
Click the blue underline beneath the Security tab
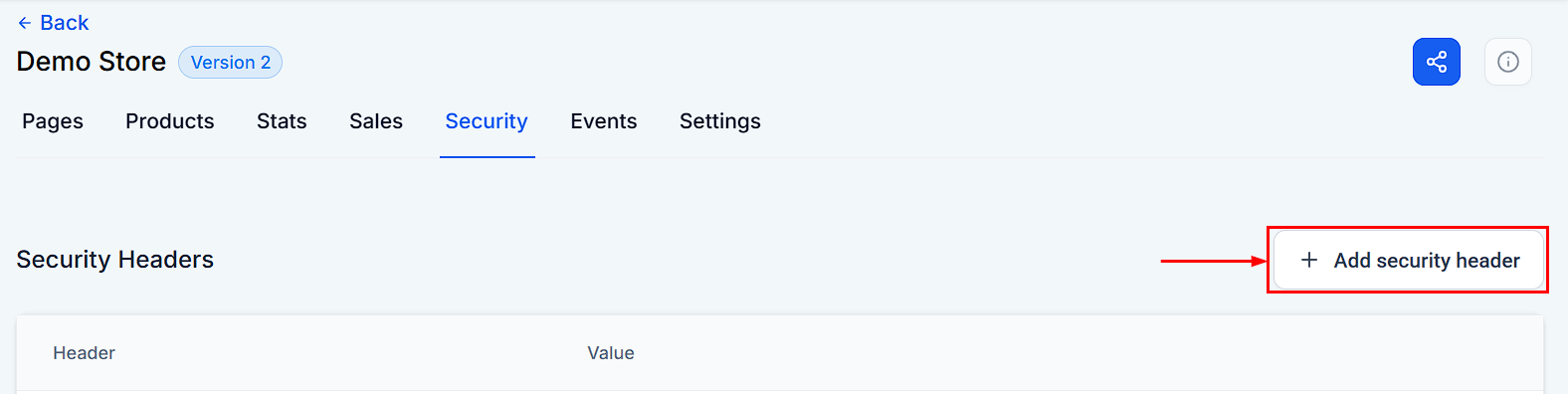click(x=488, y=157)
